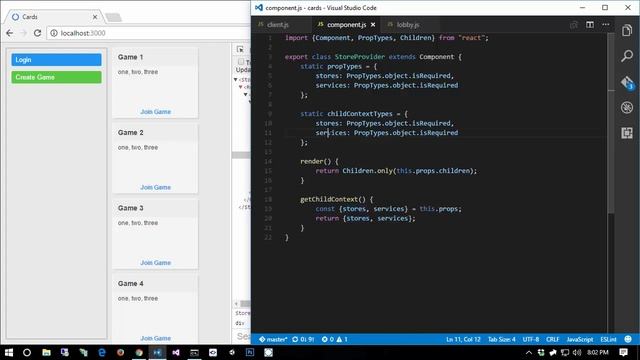Open the command prompt app from taskbar
Screen dimensions: 640x360
[x=194, y=352]
